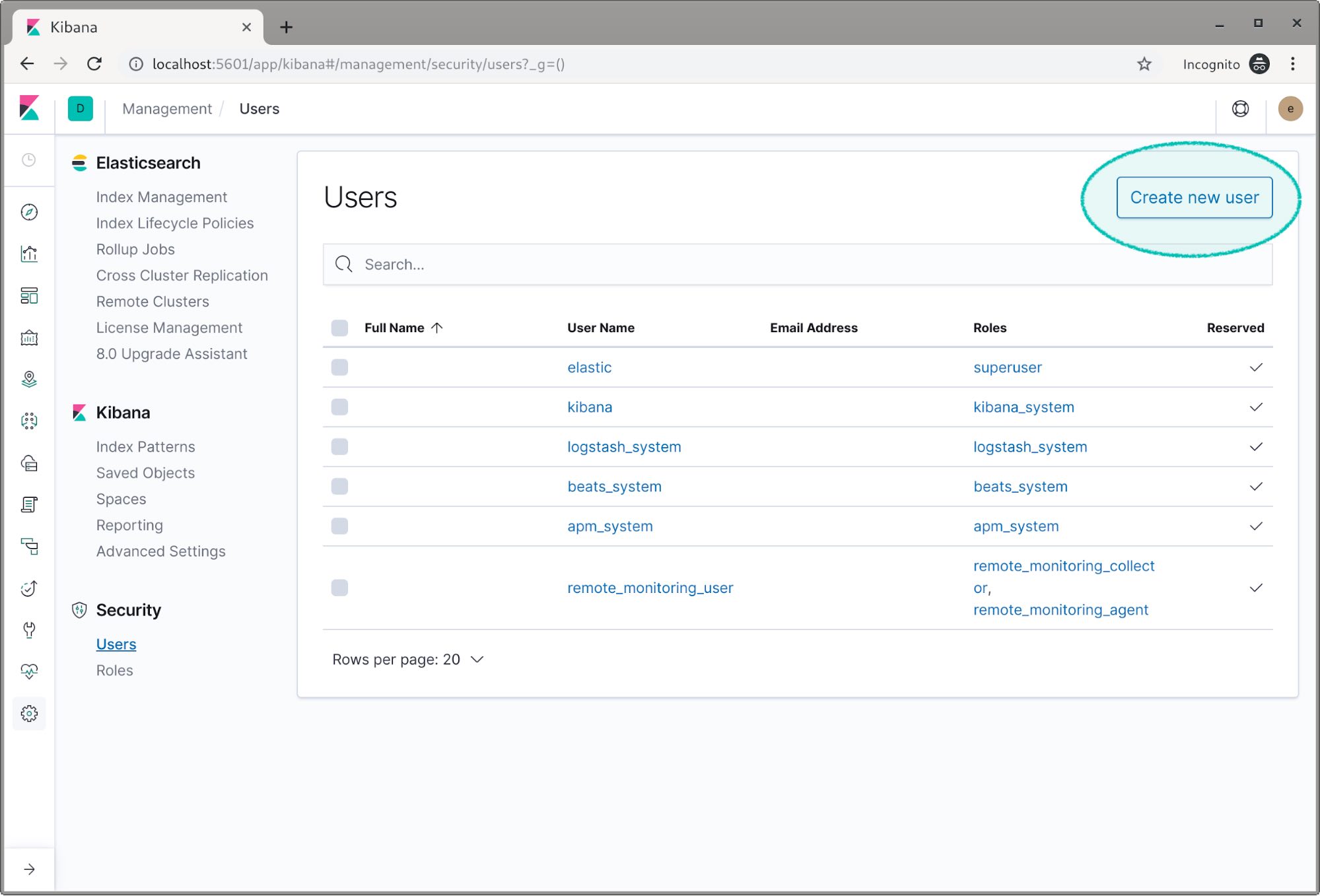Open the Discover icon in left sidebar

(x=29, y=212)
